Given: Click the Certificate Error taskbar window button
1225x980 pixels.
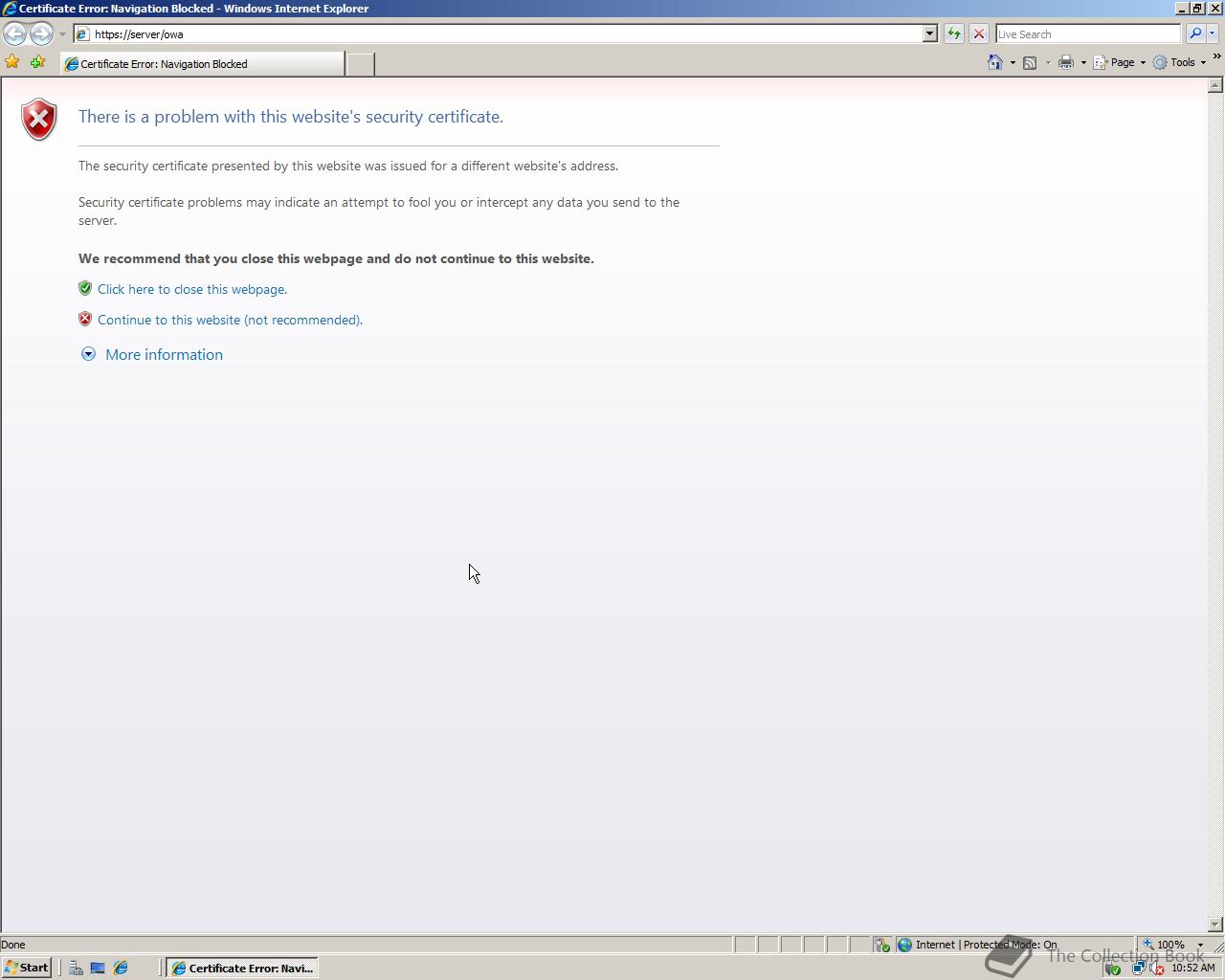Looking at the screenshot, I should pos(242,968).
